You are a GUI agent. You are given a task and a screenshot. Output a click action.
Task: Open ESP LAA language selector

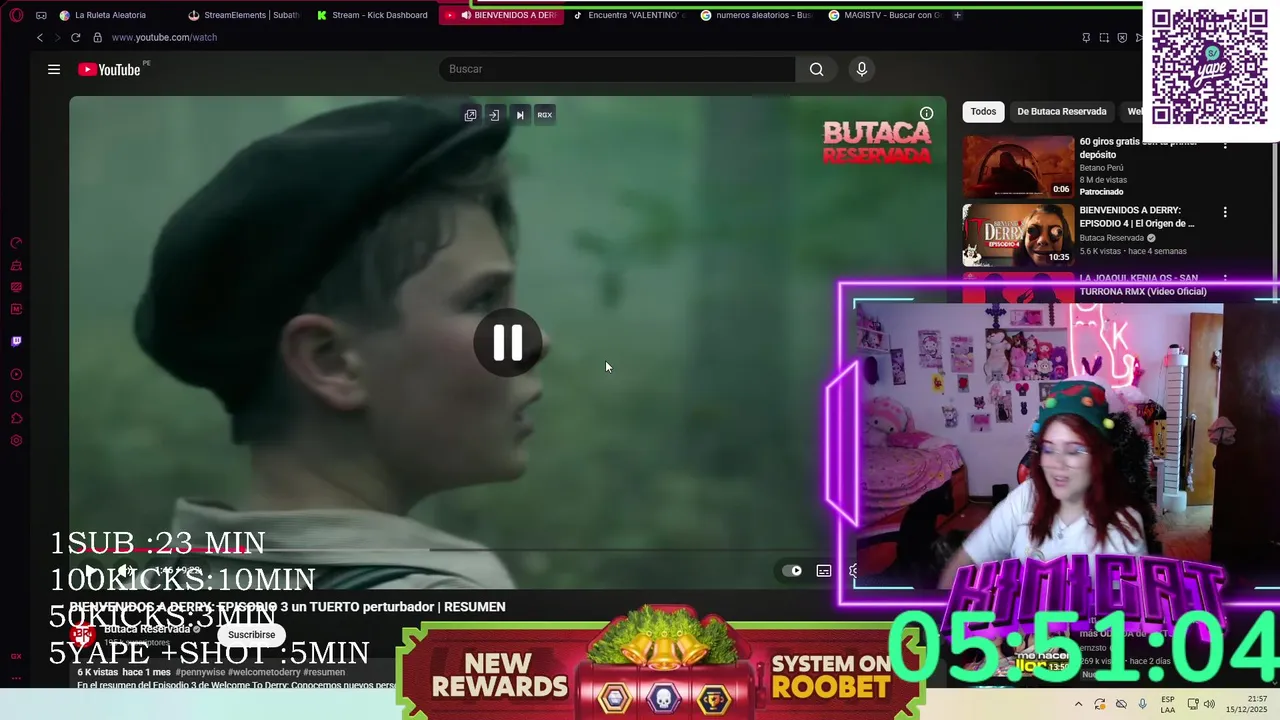pyautogui.click(x=1168, y=704)
